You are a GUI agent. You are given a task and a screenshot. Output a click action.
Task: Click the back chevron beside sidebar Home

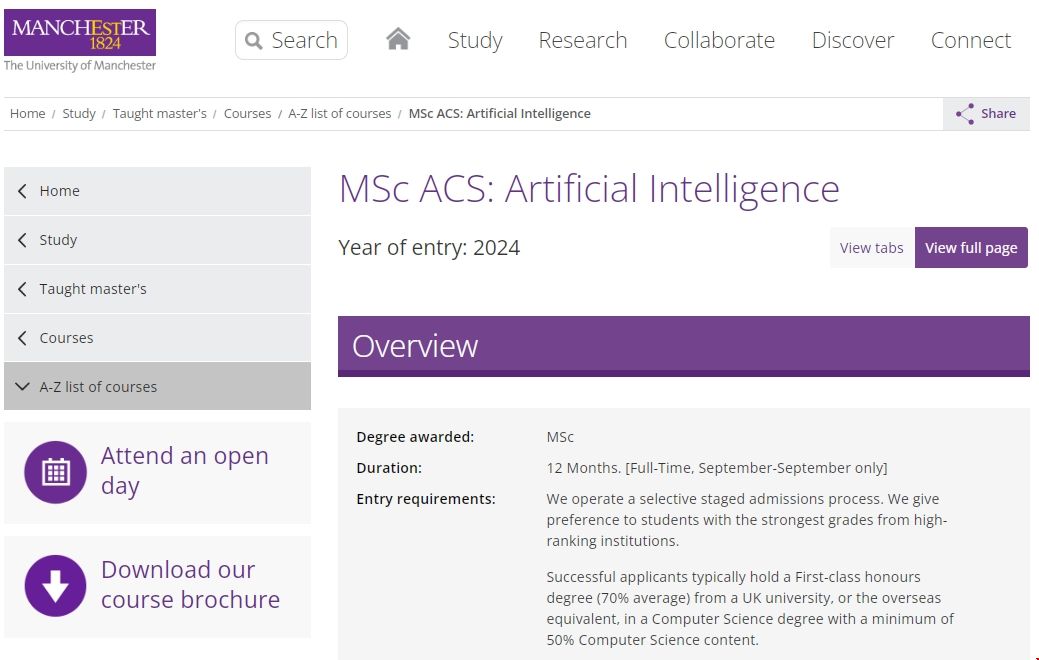click(23, 191)
